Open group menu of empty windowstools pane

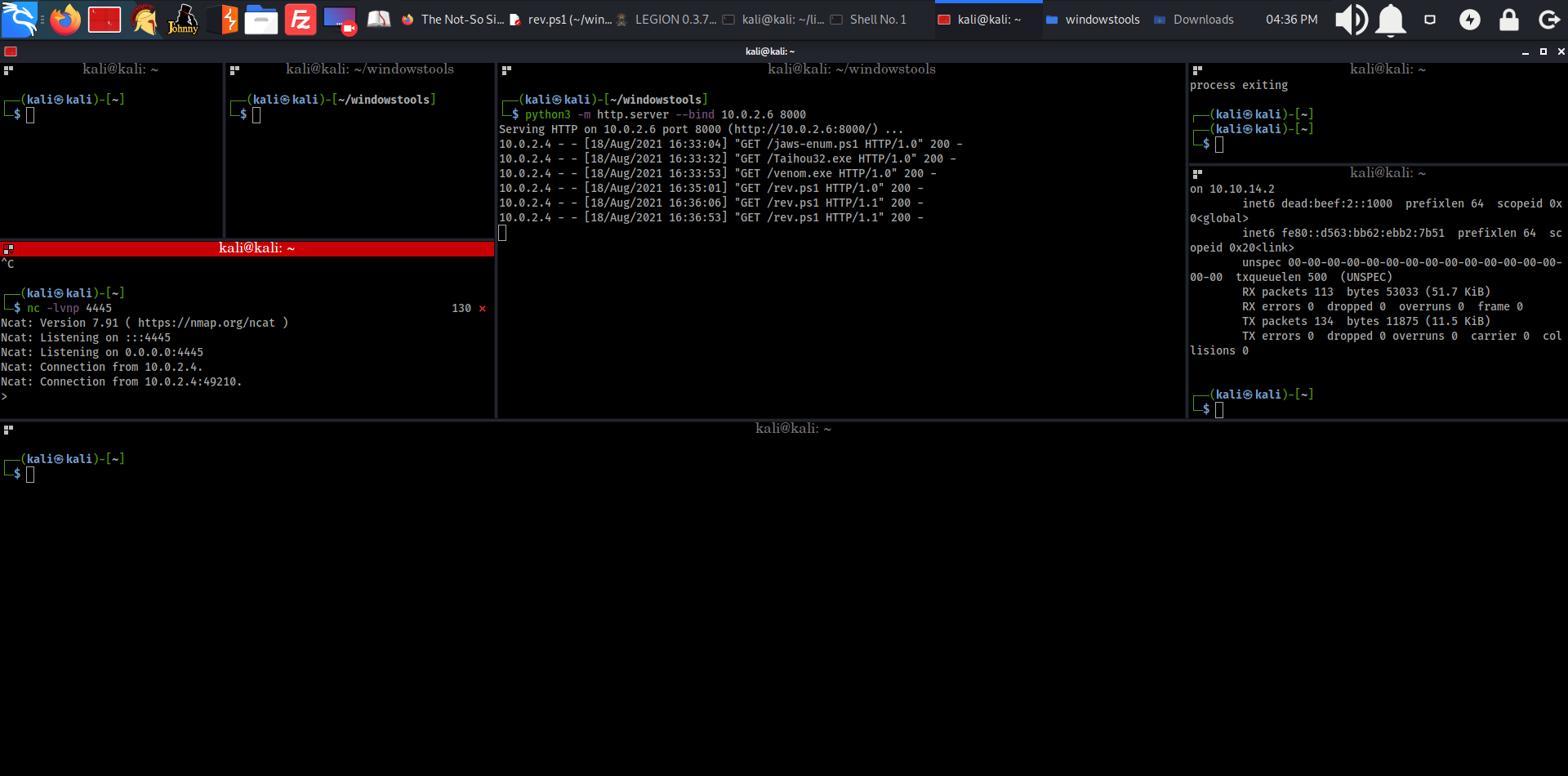(234, 70)
